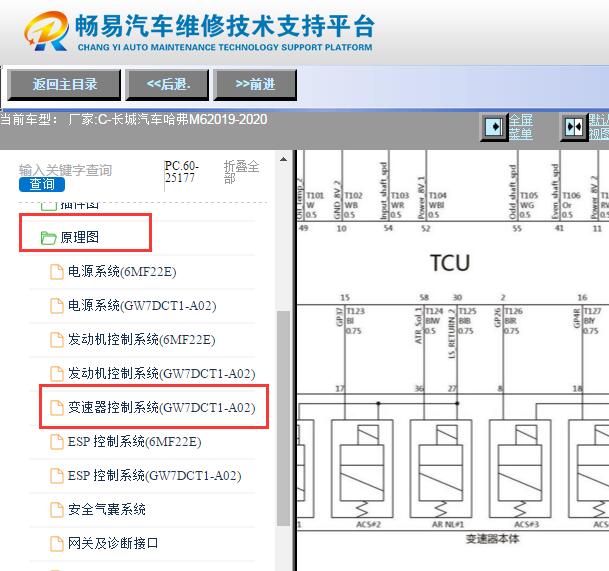Viewport: 609px width, 571px height.
Task: Click the ACS#2 solenoid symbol
Action: click(362, 469)
